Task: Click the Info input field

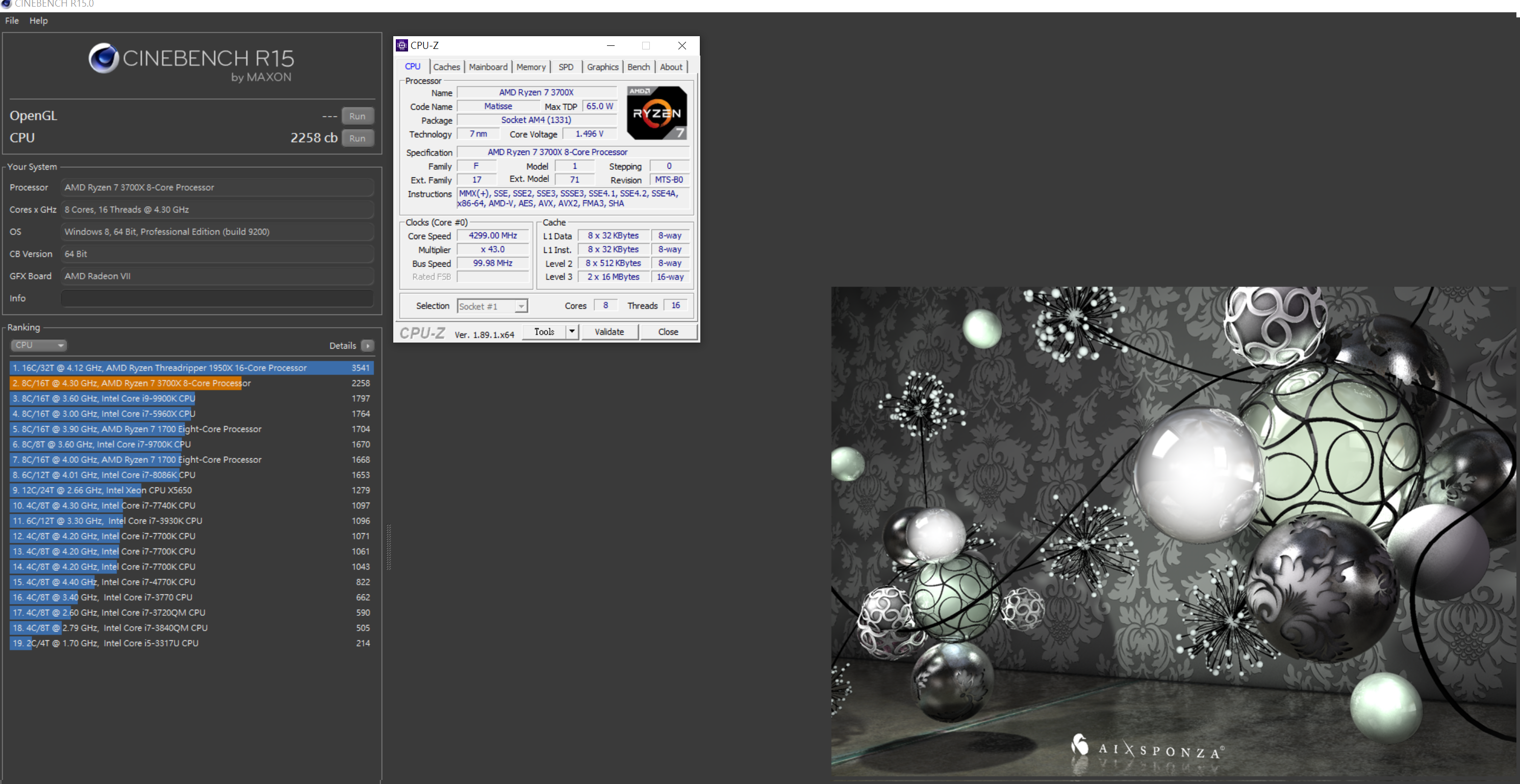Action: coord(217,299)
